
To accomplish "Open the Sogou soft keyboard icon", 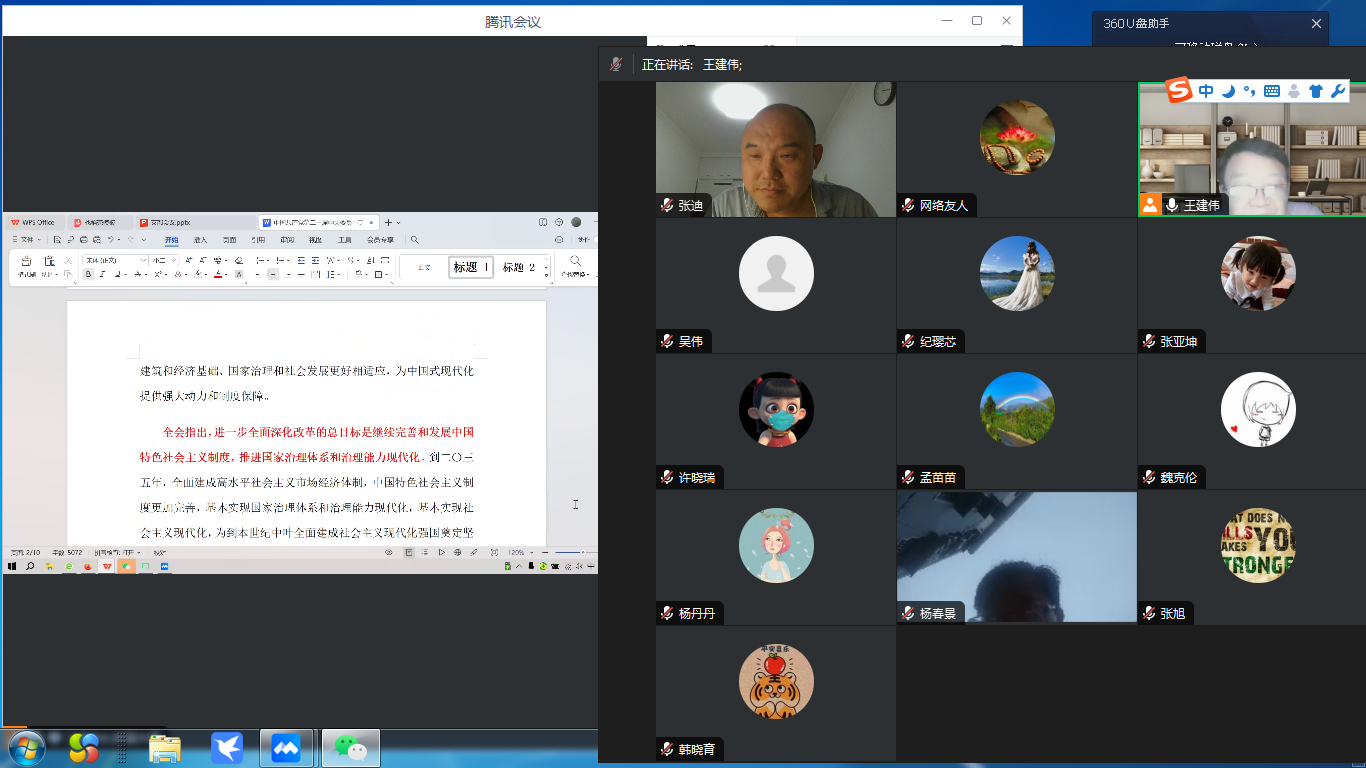I will tap(1272, 91).
